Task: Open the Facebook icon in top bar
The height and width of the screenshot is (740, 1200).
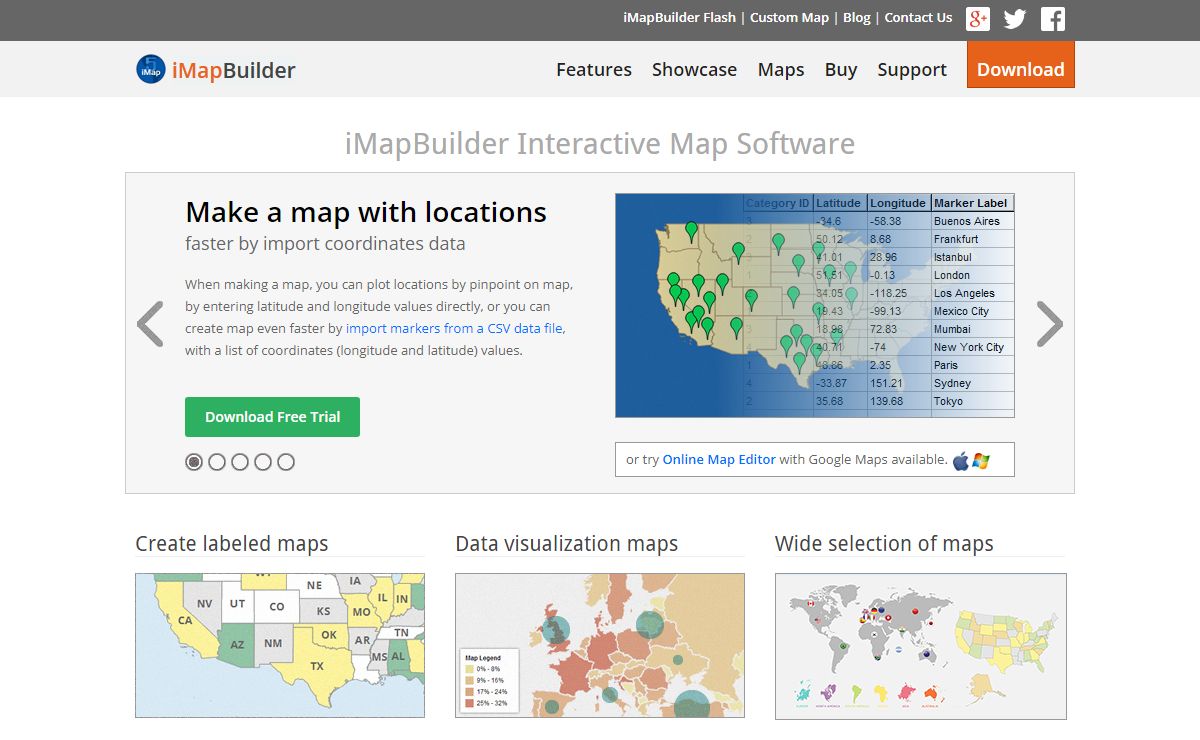Action: pos(1053,18)
